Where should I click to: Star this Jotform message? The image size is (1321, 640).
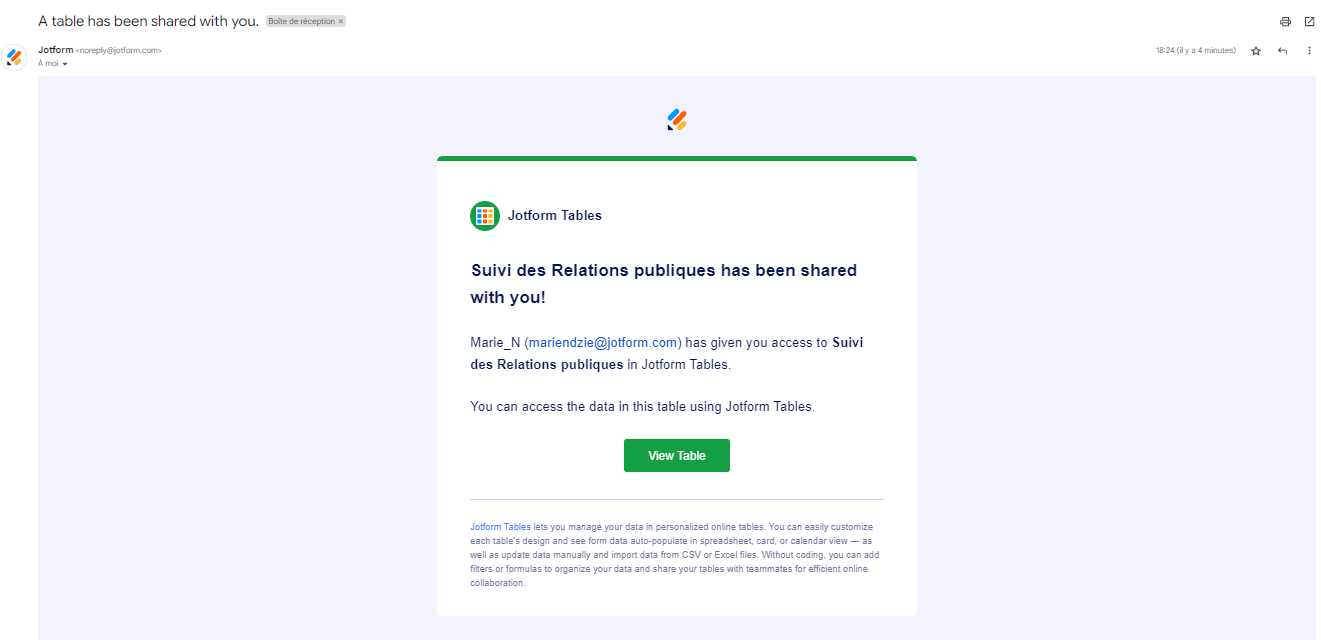1256,51
